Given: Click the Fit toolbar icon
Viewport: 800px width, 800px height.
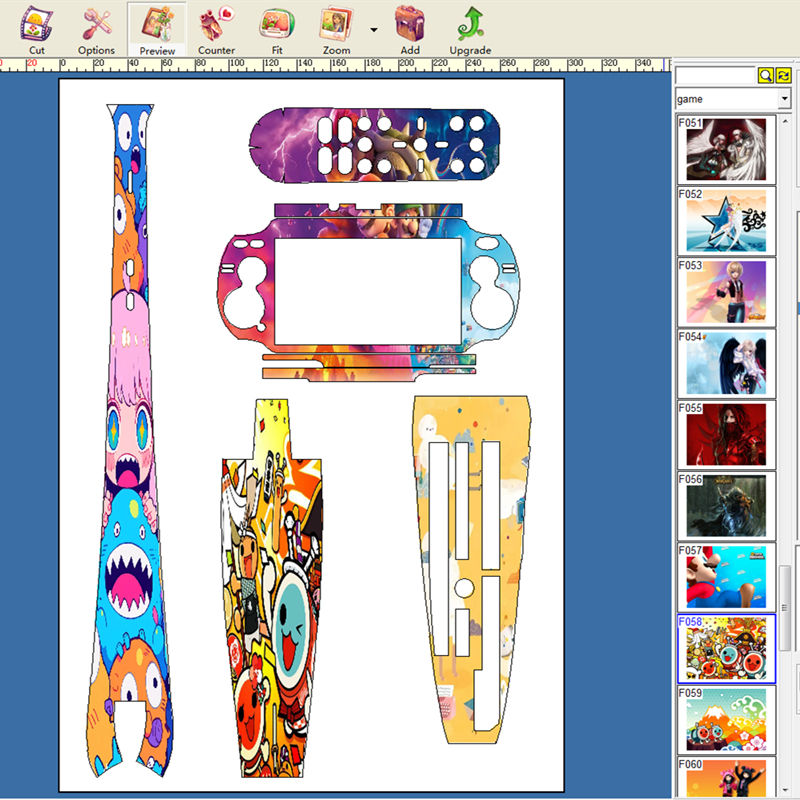Looking at the screenshot, I should coord(277,29).
